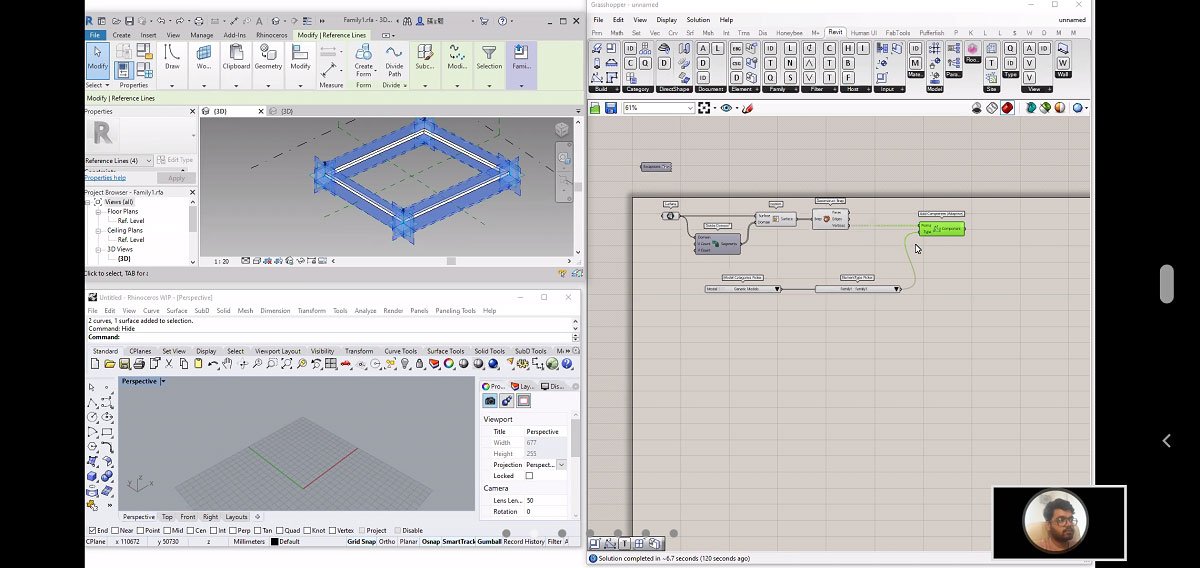Open the Grasshopper zoom percentage dropdown
Image resolution: width=1200 pixels, height=568 pixels.
[x=689, y=108]
